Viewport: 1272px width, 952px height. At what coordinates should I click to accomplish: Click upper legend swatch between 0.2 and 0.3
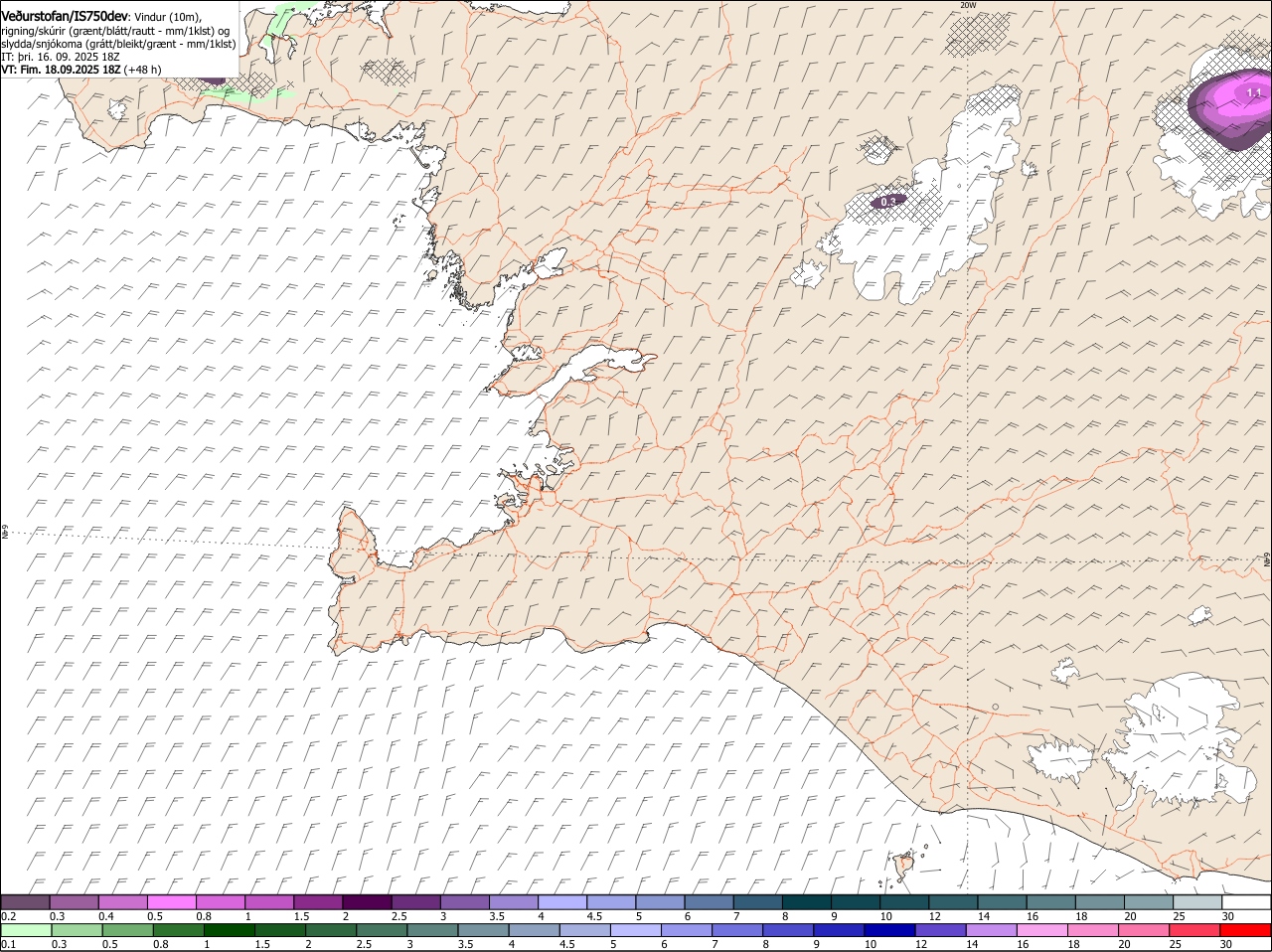coord(25,902)
